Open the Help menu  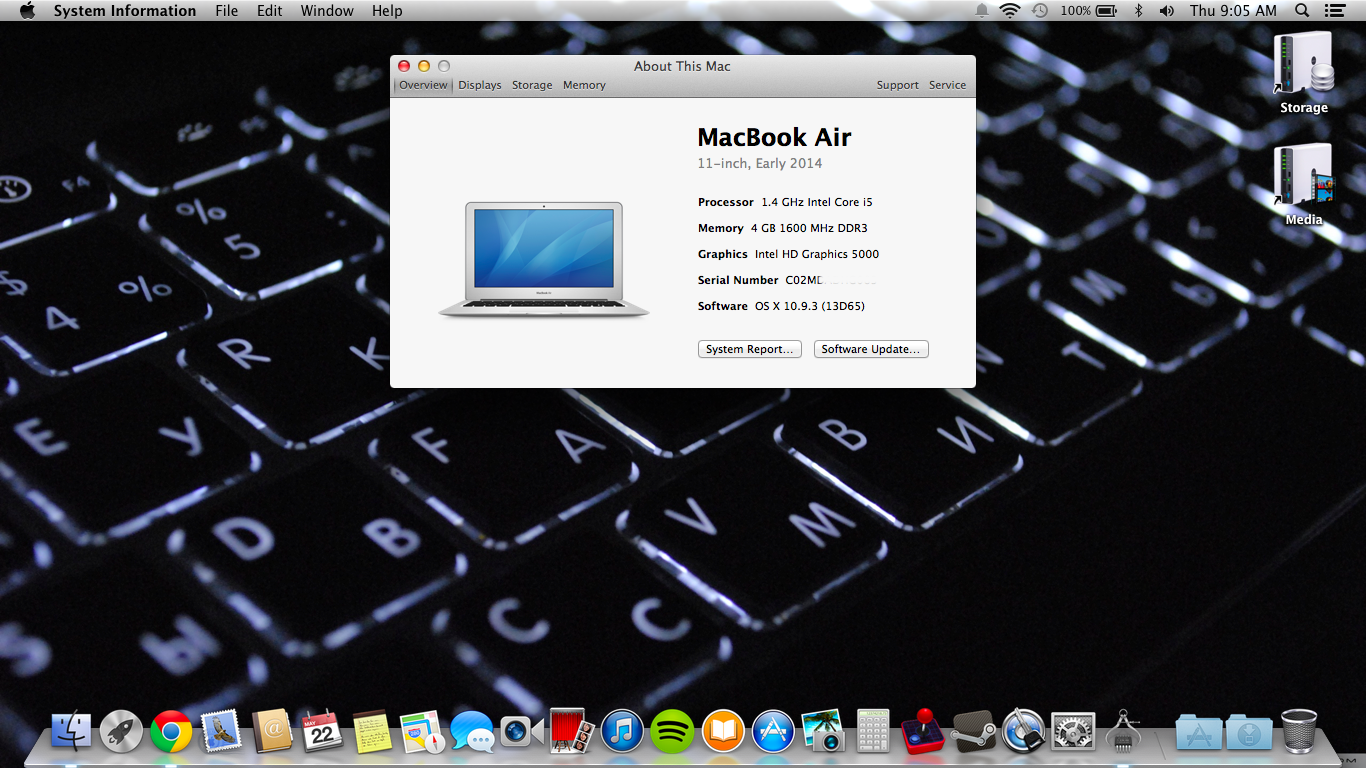(x=387, y=11)
